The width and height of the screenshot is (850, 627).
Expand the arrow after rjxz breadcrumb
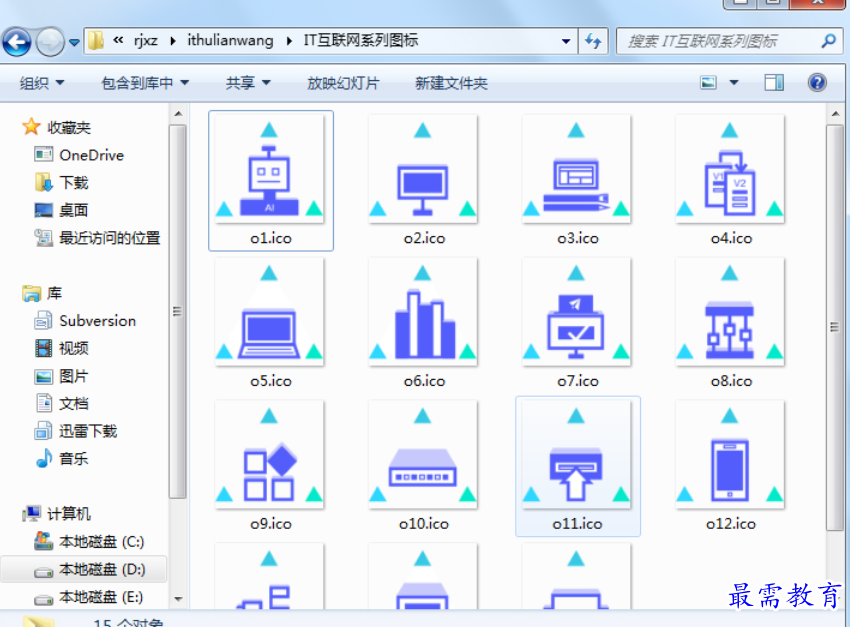tap(172, 41)
